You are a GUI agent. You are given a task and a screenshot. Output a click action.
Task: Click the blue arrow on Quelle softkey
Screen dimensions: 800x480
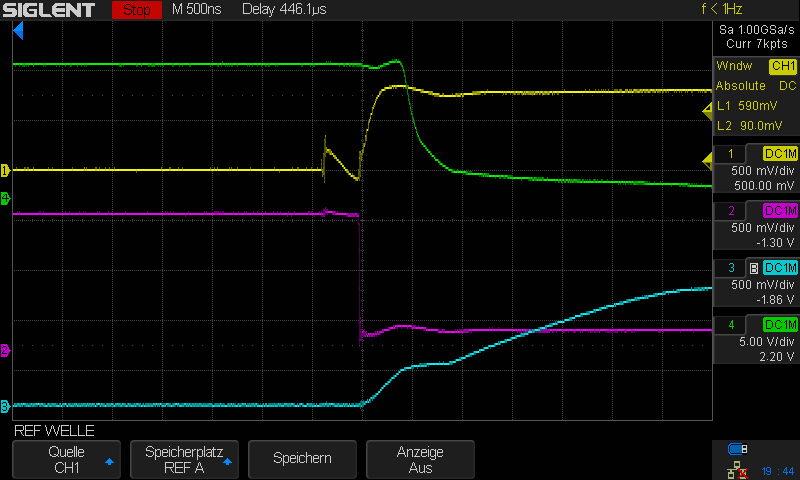109,462
